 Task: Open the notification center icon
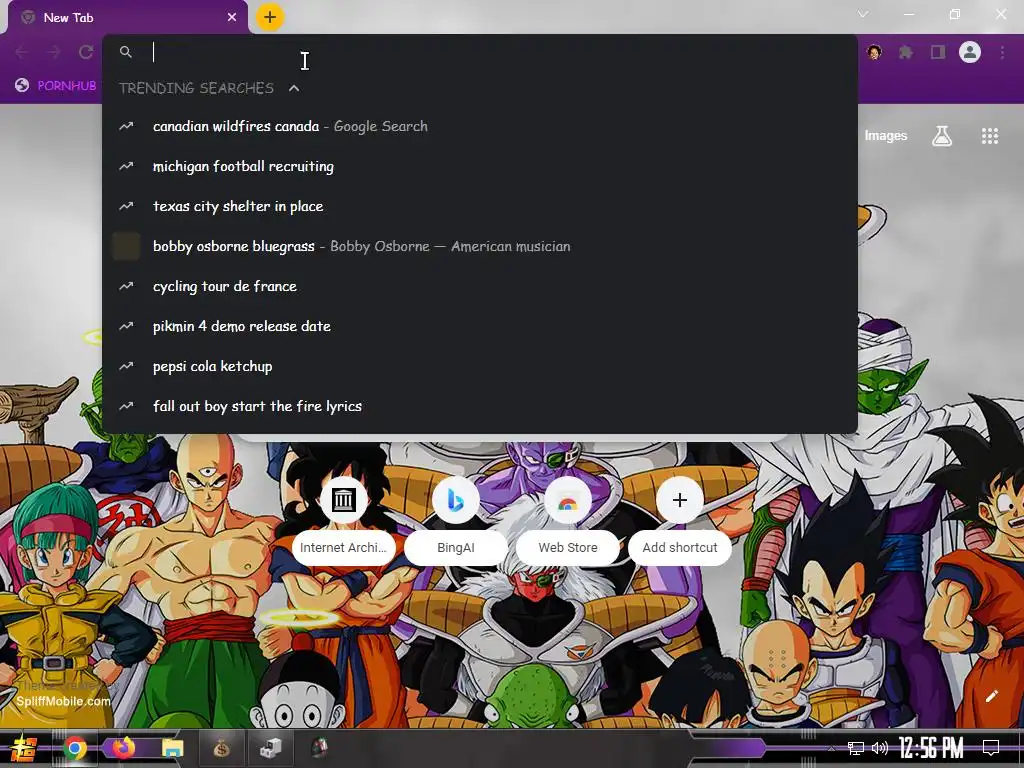991,748
